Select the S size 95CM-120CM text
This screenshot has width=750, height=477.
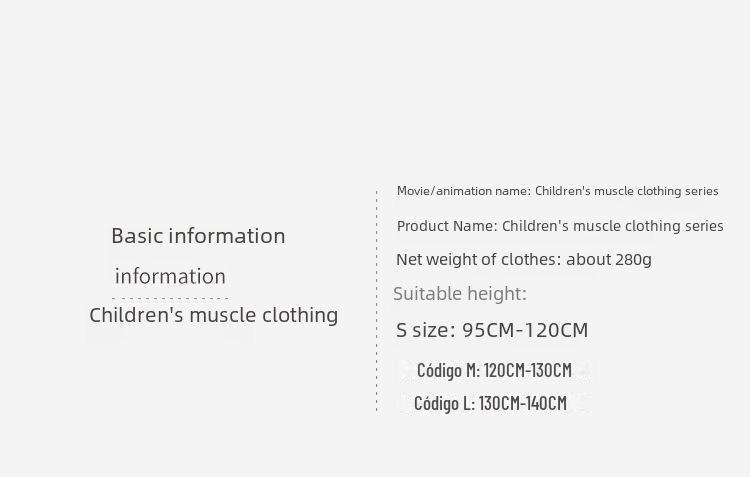point(492,330)
